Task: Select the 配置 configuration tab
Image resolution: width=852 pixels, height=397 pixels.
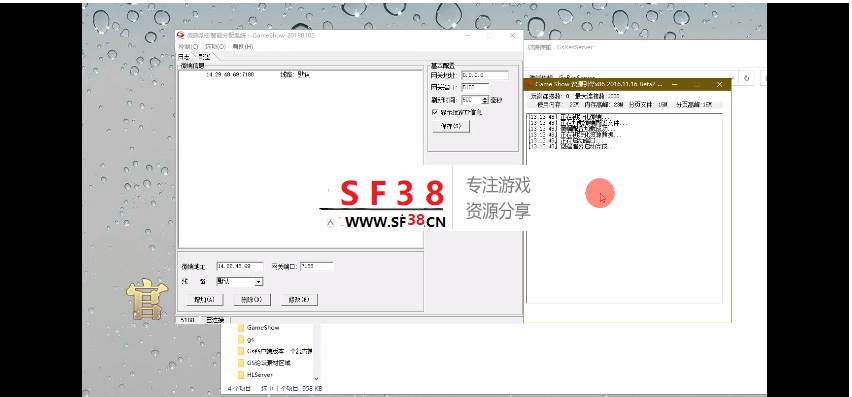Action: [204, 56]
